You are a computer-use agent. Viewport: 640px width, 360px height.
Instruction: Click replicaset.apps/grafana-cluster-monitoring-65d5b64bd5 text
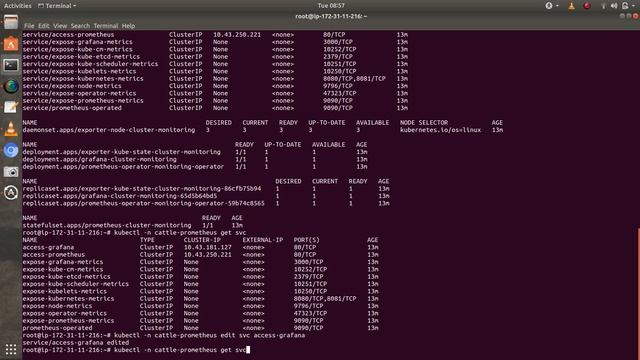(120, 196)
